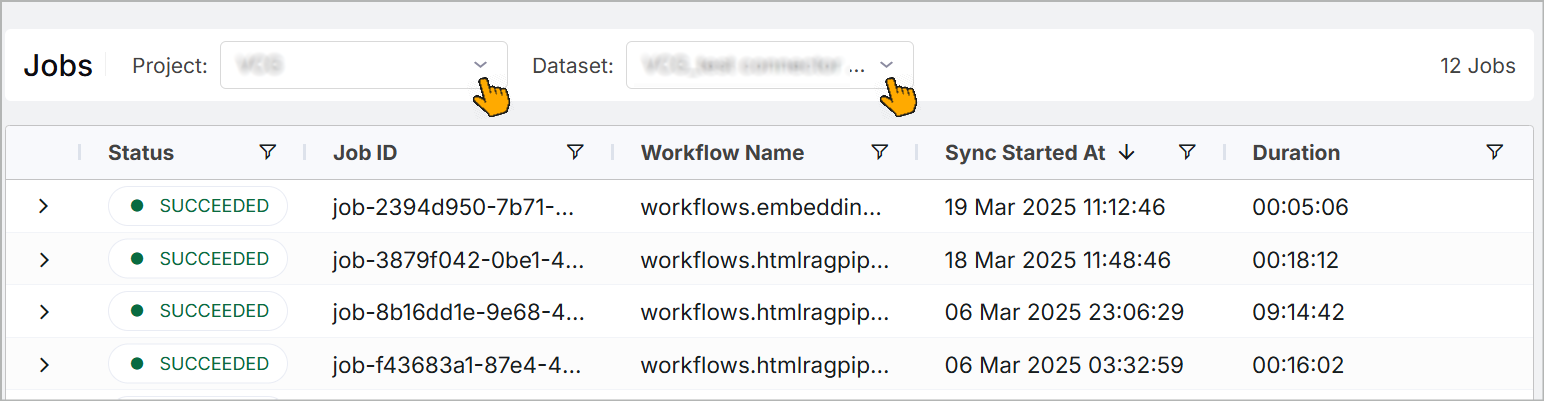The height and width of the screenshot is (401, 1544).
Task: Expand row for job-f43683a1
Action: (x=43, y=364)
